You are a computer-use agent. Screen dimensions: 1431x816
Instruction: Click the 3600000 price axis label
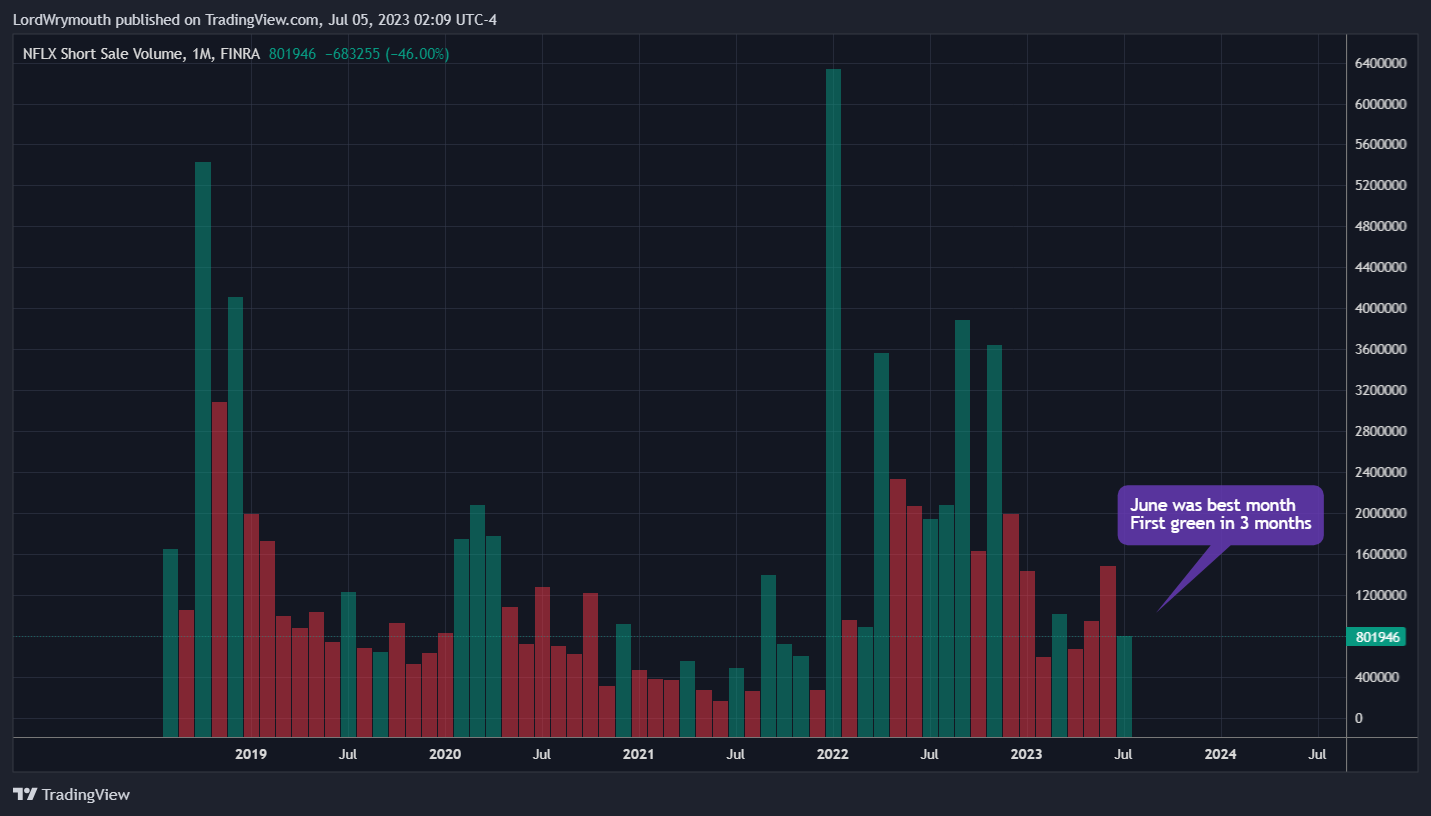point(1381,350)
